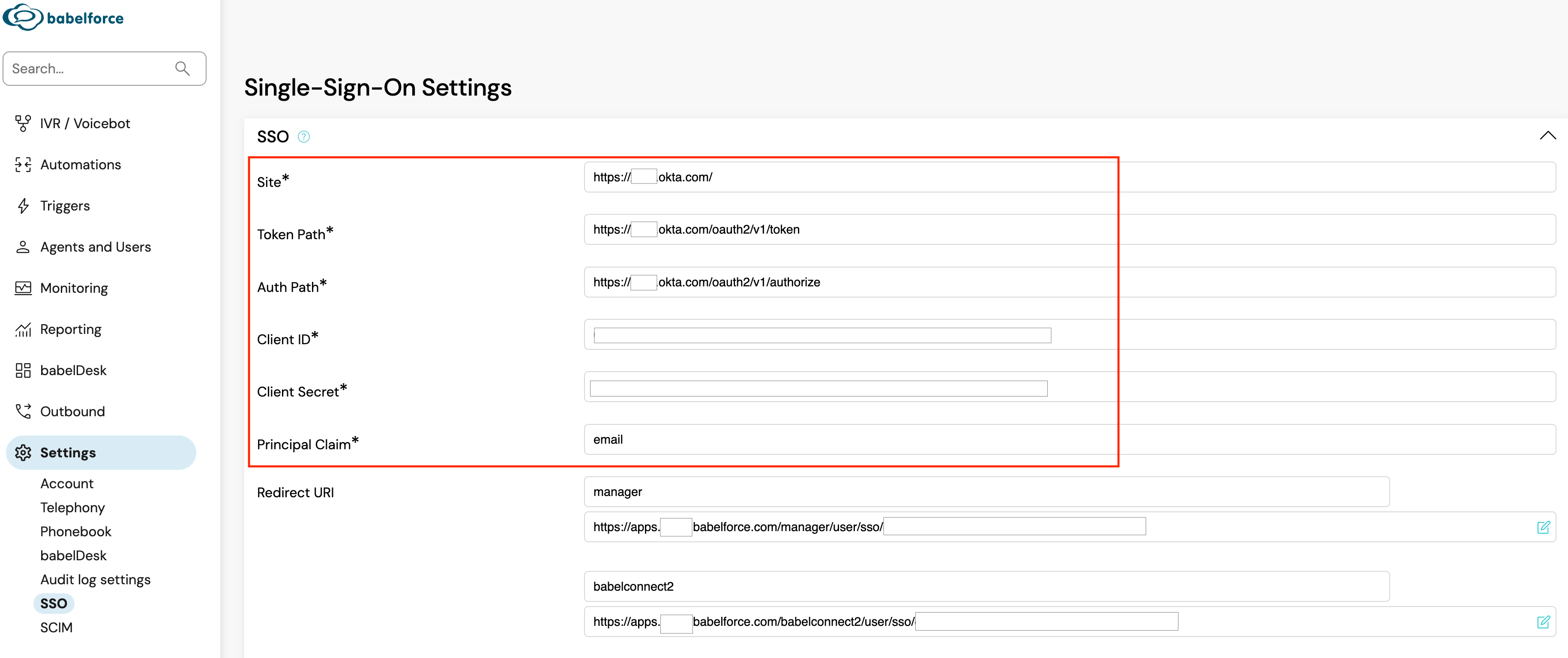
Task: Open babelDesk main menu entry
Action: [x=73, y=370]
